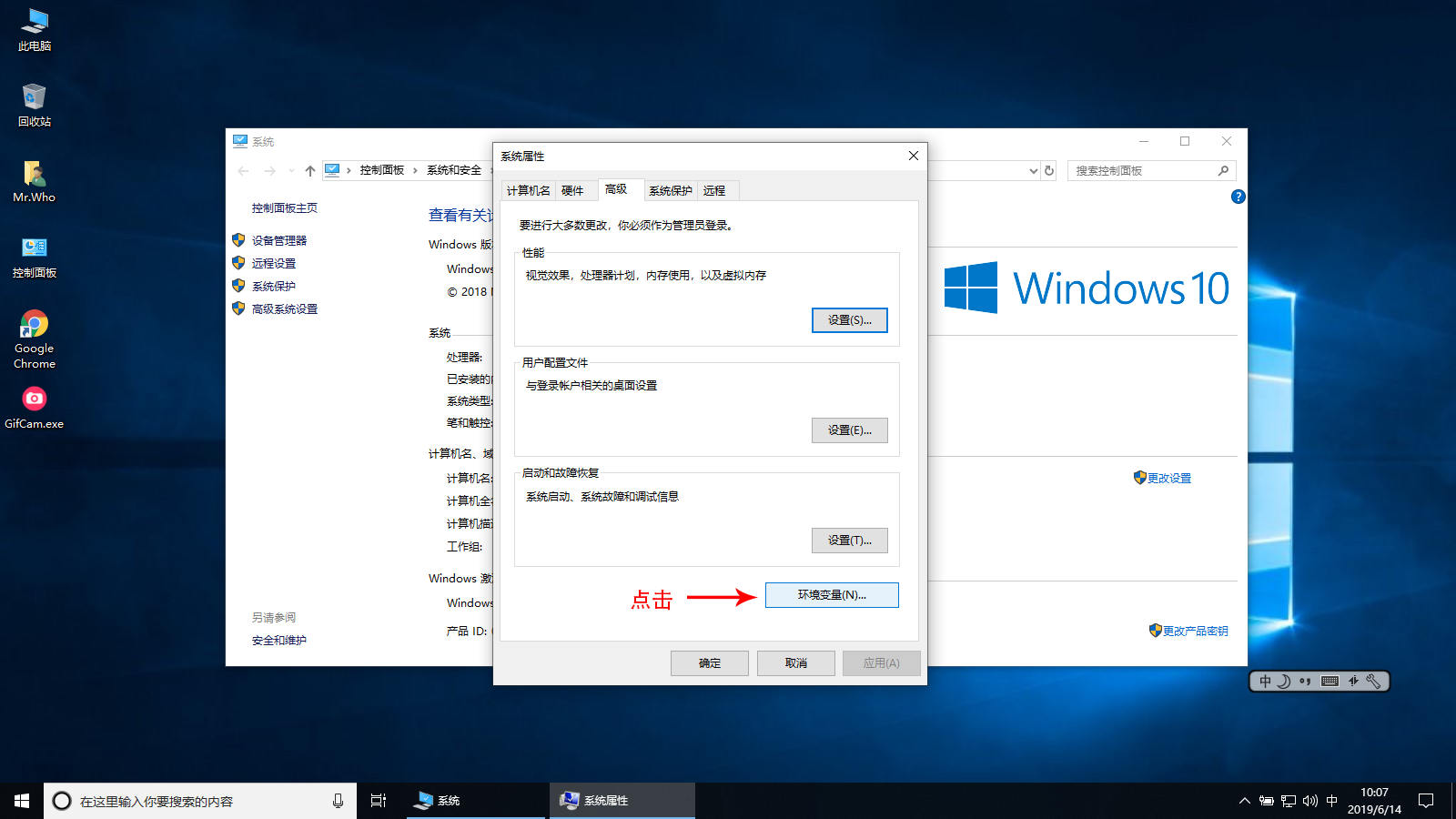Expand the breadcrumb arrow after 控制面板
Viewport: 1456px width, 819px height.
(x=415, y=170)
